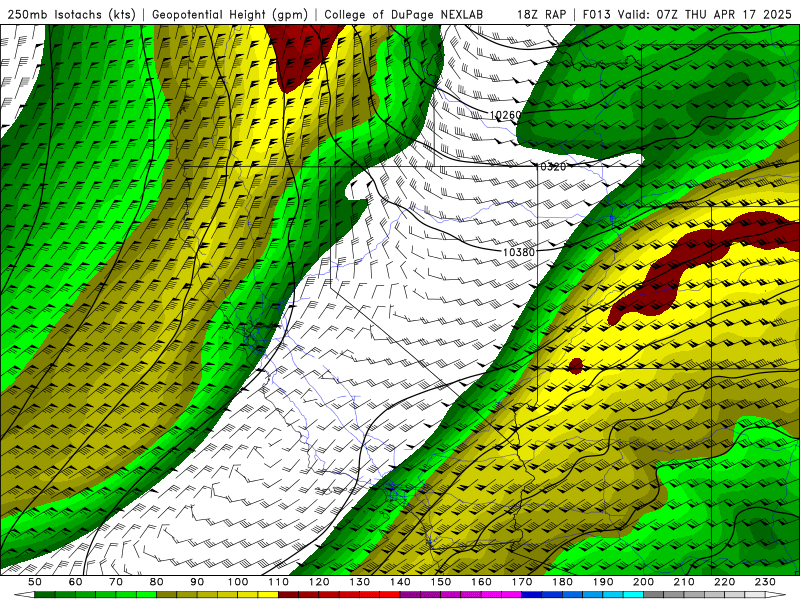Click the 10380 height contour label
Image resolution: width=800 pixels, height=600 pixels.
click(x=518, y=252)
